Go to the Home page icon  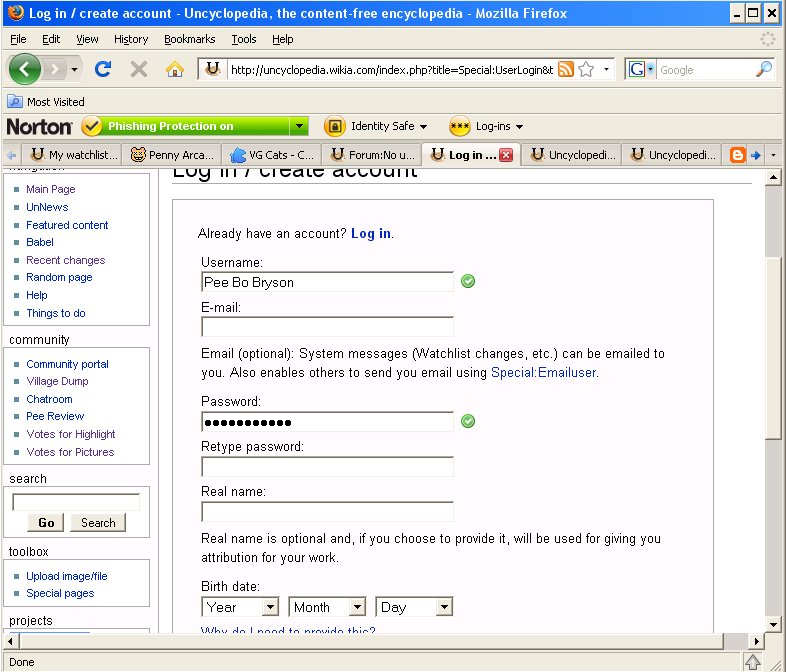pyautogui.click(x=174, y=69)
